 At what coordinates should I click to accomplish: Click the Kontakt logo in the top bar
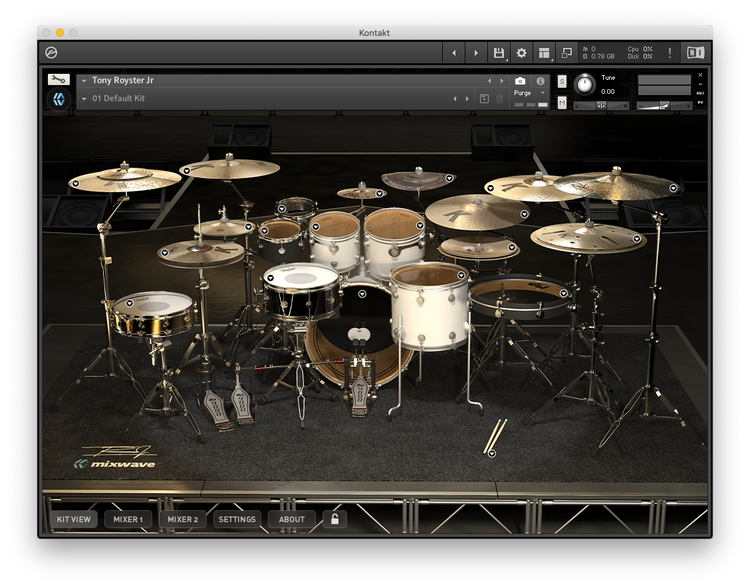point(51,53)
